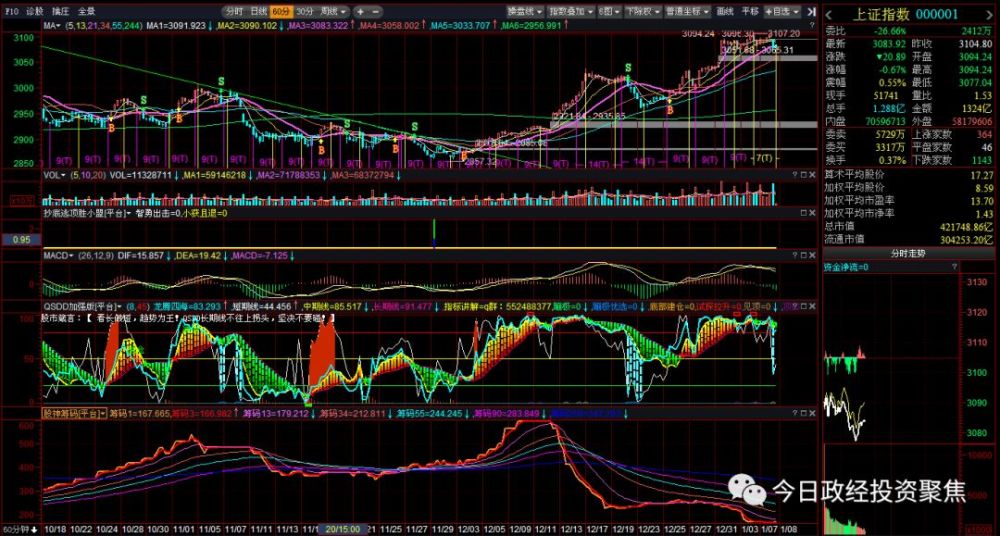This screenshot has height=536, width=1000.
Task: Switch to the 分时 intraday chart tab
Action: (234, 11)
